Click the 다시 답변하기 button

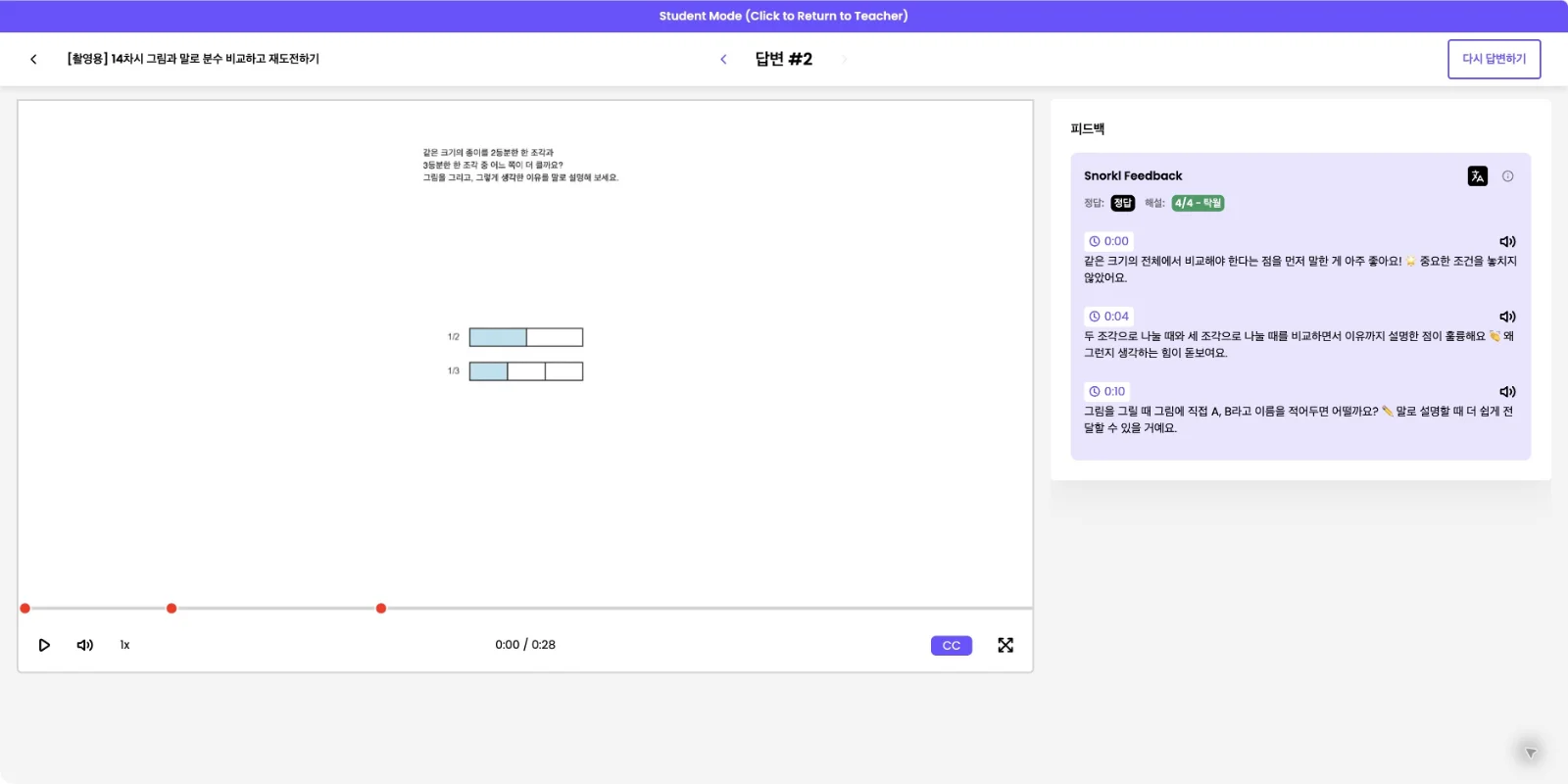coord(1494,59)
